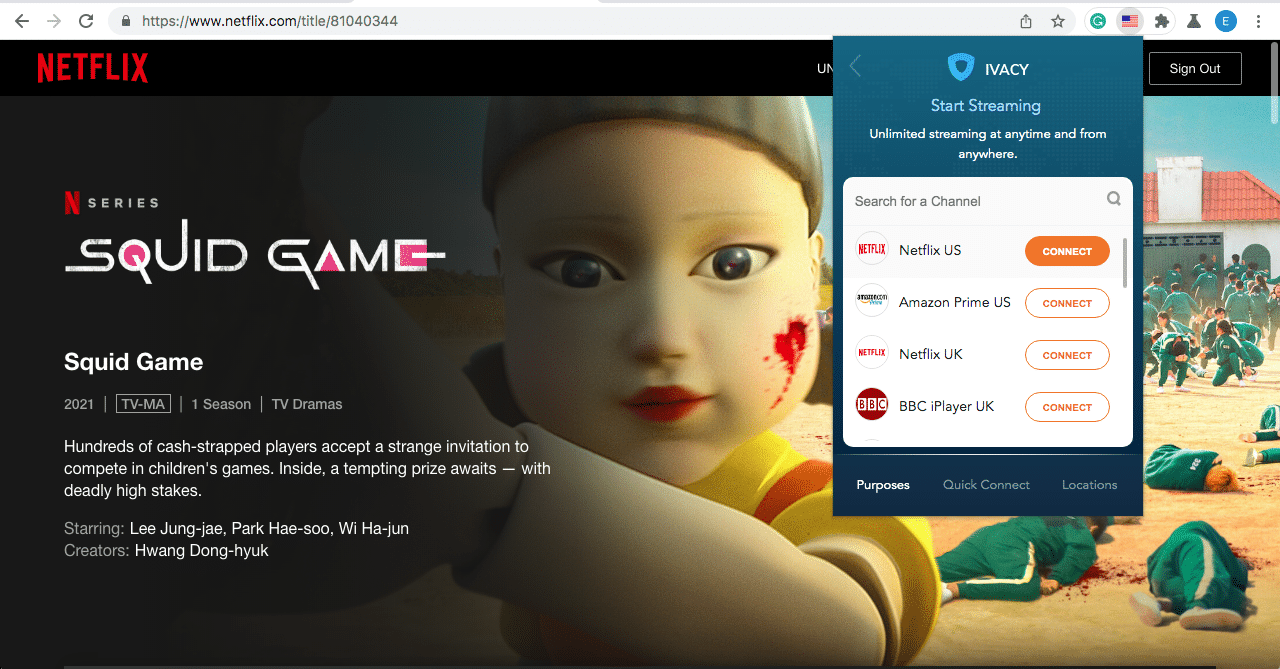The height and width of the screenshot is (669, 1280).
Task: Click the 'Amazon Prime US' channel name
Action: [955, 302]
